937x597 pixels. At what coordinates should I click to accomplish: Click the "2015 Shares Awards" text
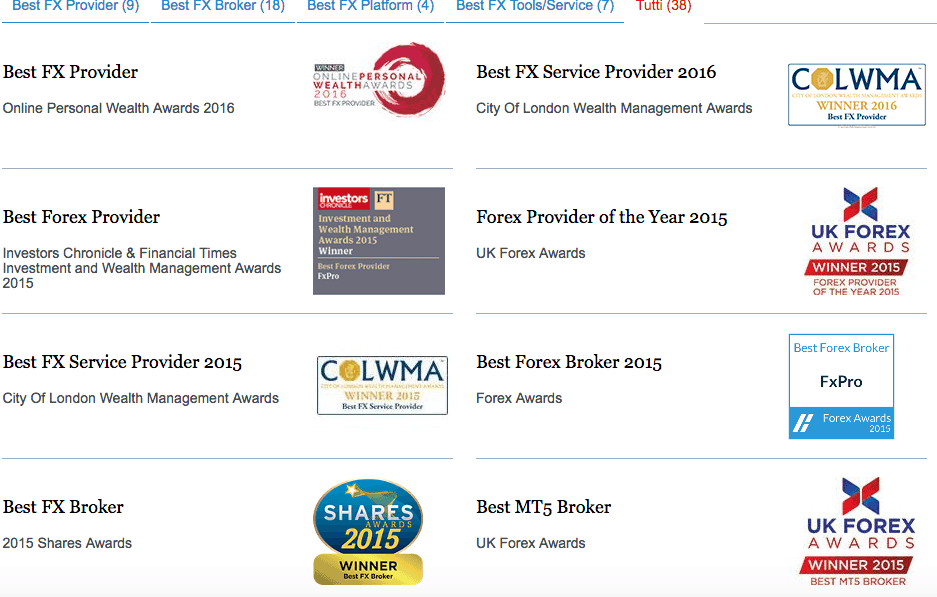[67, 543]
